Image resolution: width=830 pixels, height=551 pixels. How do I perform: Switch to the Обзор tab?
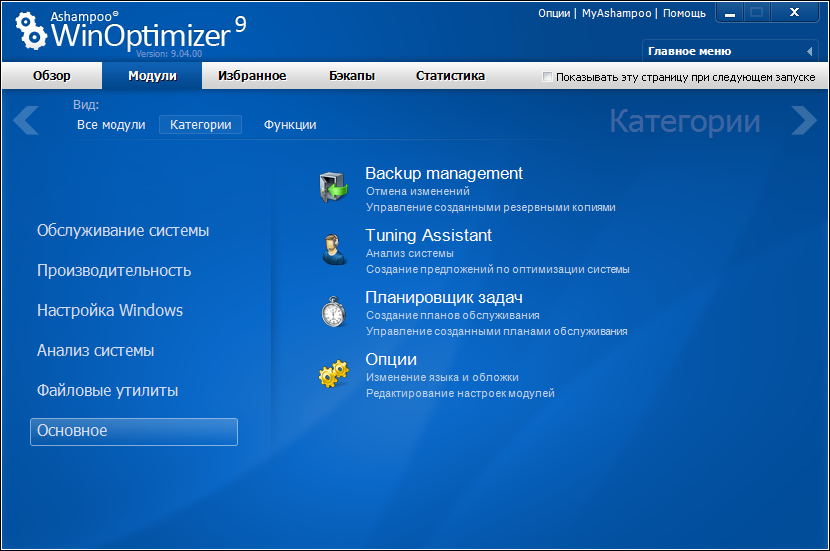[x=52, y=76]
